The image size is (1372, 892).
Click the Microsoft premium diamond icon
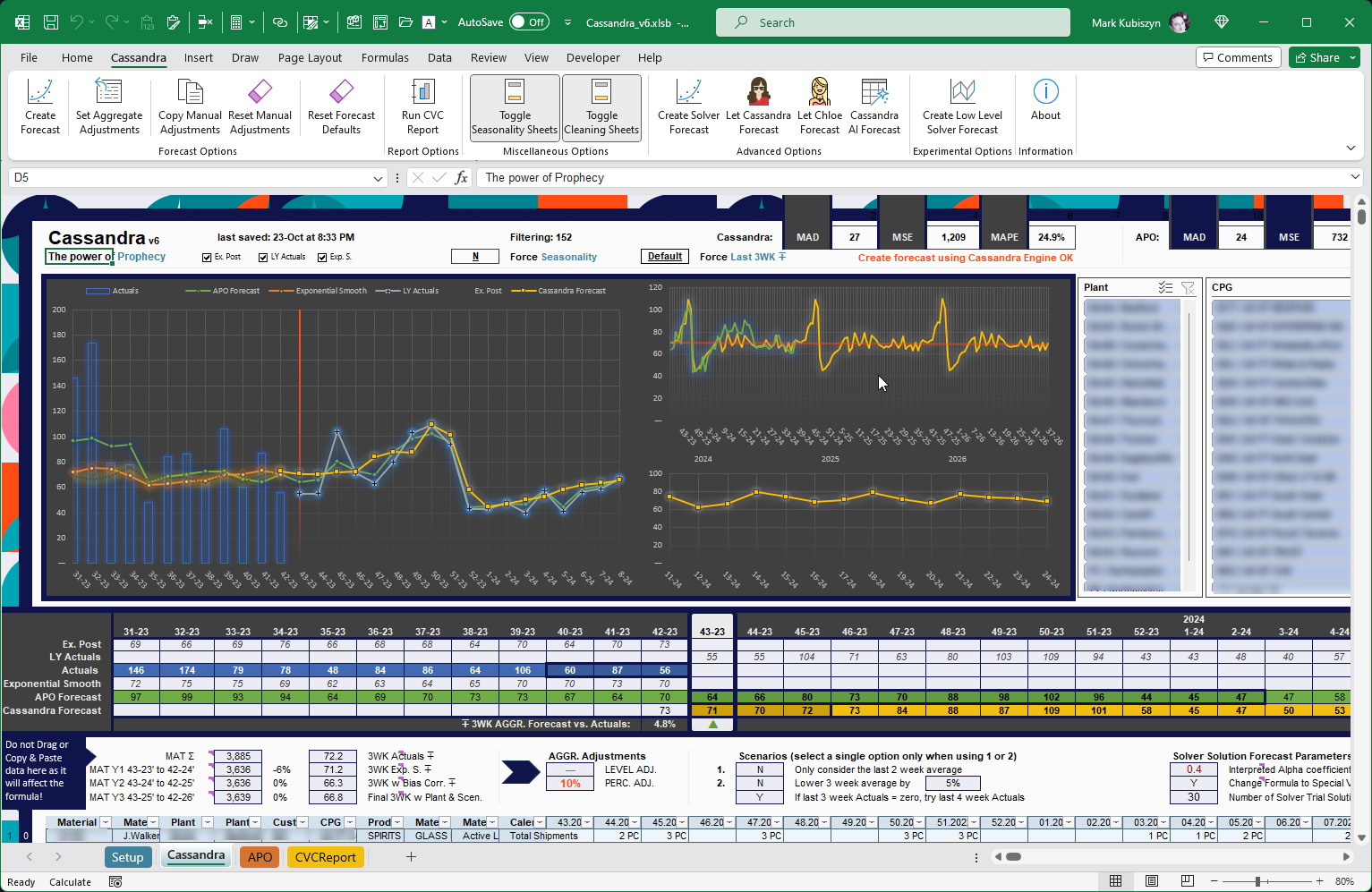1222,22
